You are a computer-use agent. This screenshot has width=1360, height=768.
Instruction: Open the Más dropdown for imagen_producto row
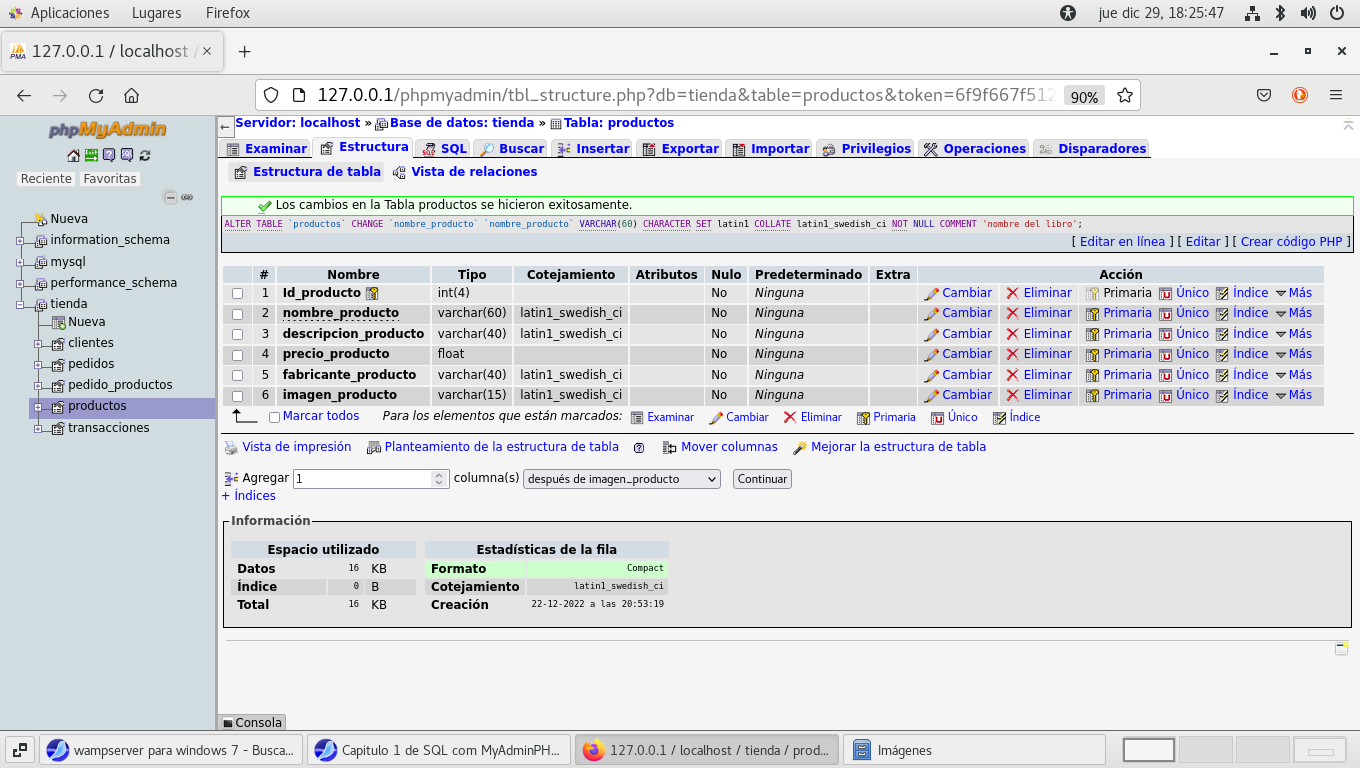click(x=1293, y=395)
